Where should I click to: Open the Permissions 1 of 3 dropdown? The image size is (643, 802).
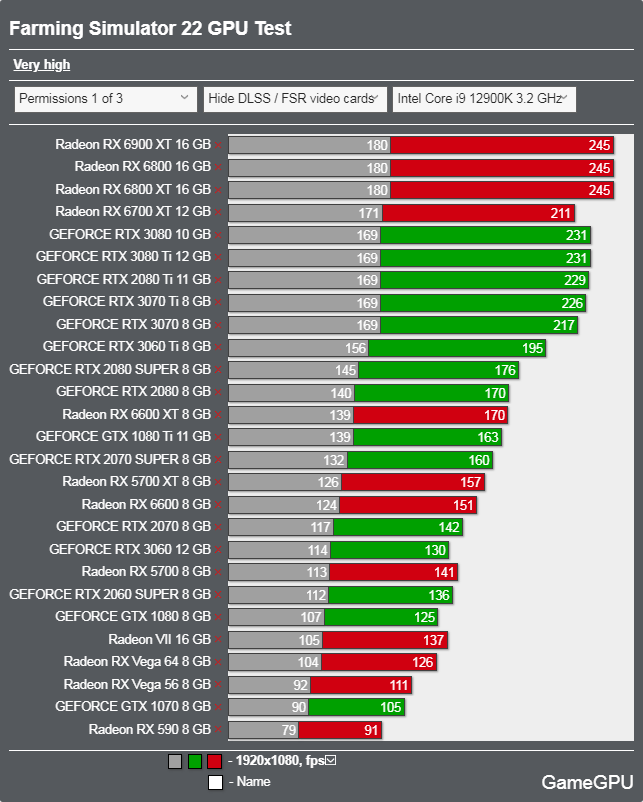(x=105, y=99)
